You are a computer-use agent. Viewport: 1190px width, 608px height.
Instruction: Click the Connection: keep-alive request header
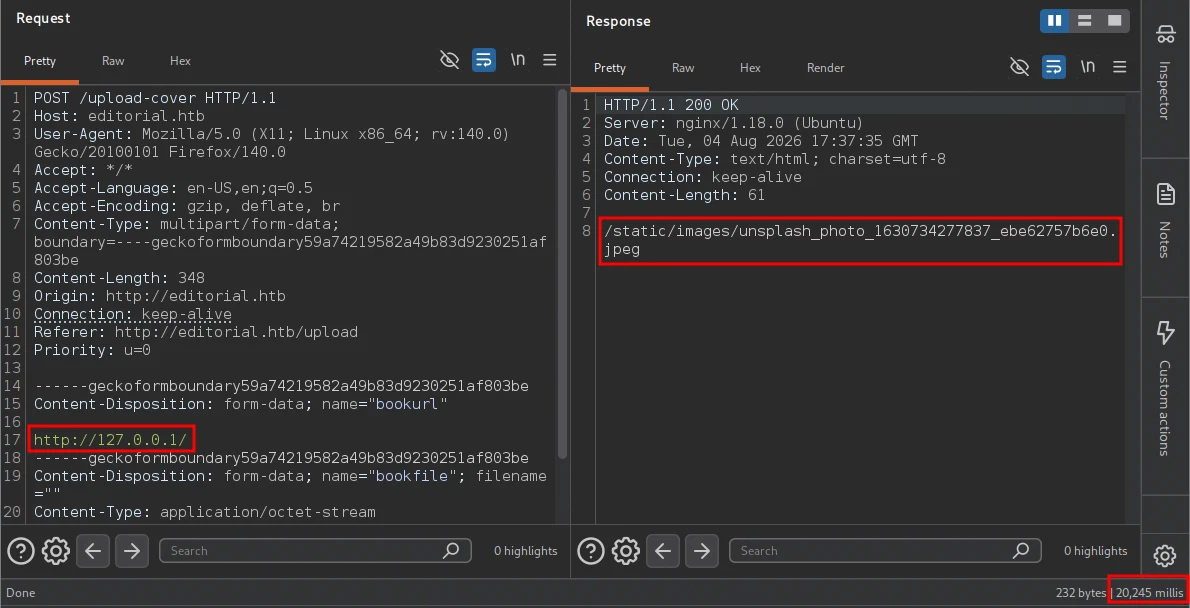[x=133, y=314]
